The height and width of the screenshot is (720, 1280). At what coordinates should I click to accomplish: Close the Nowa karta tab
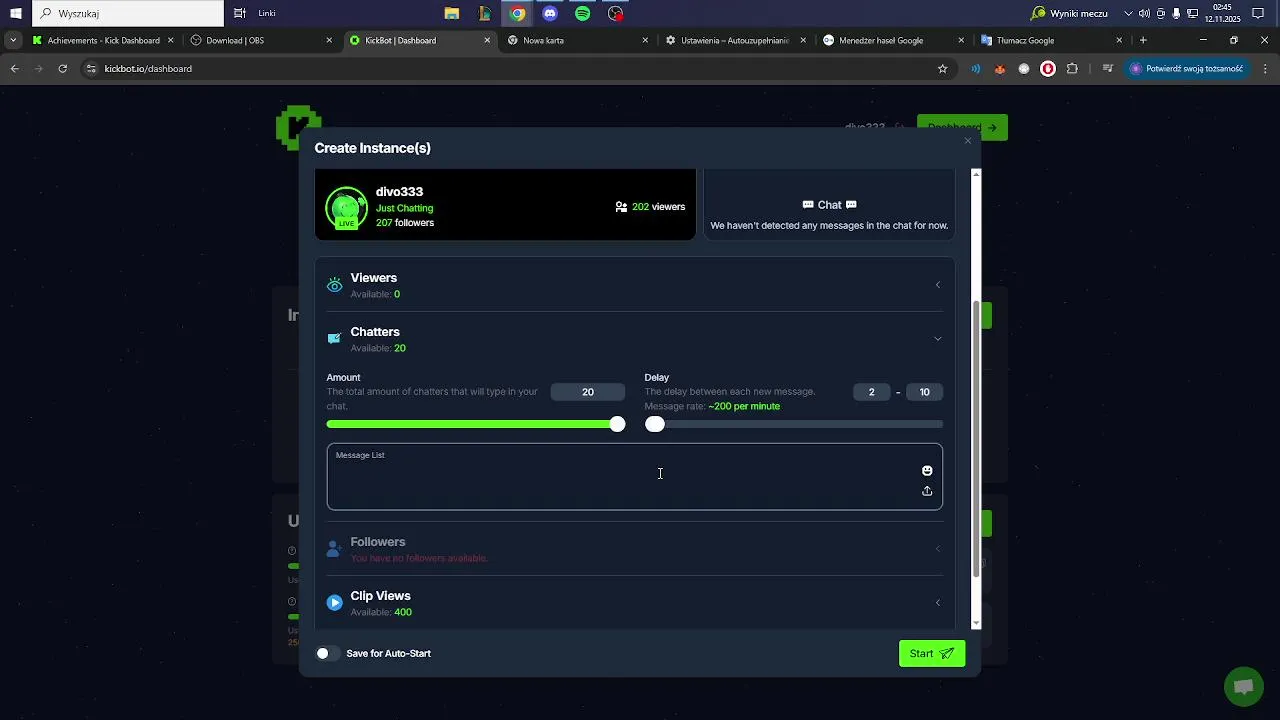[645, 41]
